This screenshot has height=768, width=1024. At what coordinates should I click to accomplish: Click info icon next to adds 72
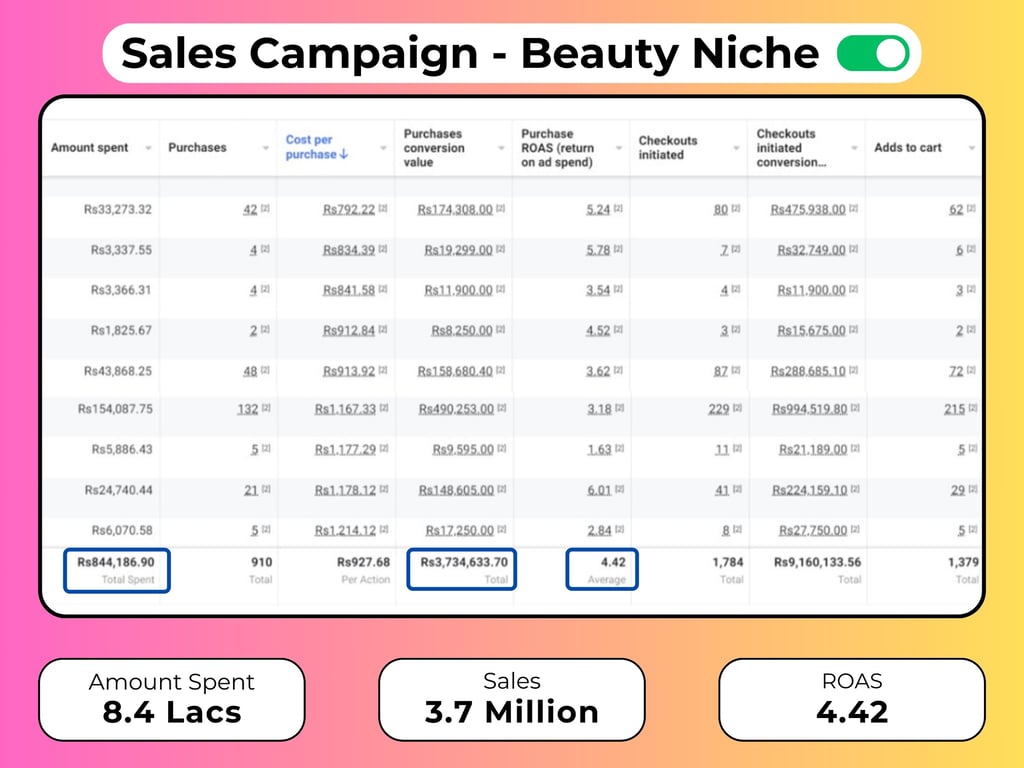[971, 370]
